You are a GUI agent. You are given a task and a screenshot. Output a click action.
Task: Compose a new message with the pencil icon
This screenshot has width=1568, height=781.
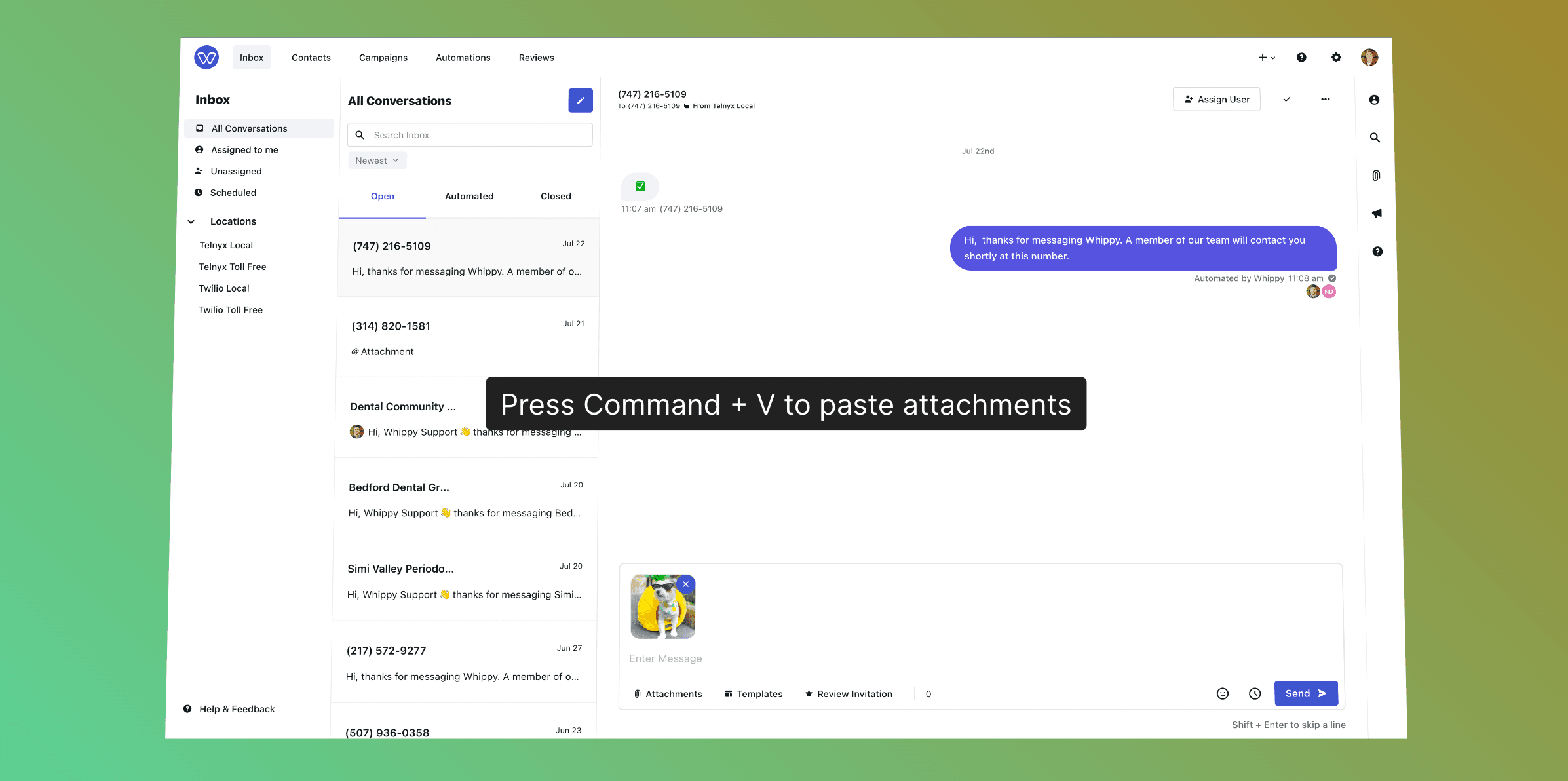click(x=580, y=100)
